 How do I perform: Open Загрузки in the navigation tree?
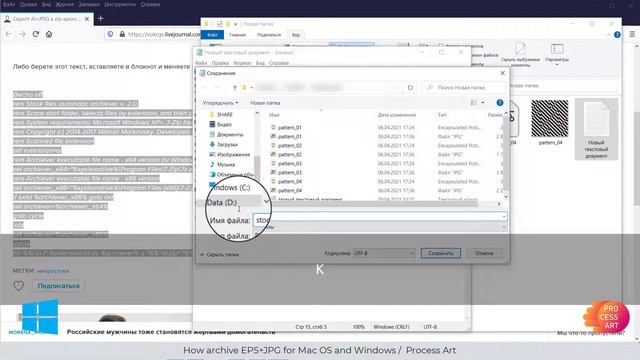click(227, 144)
